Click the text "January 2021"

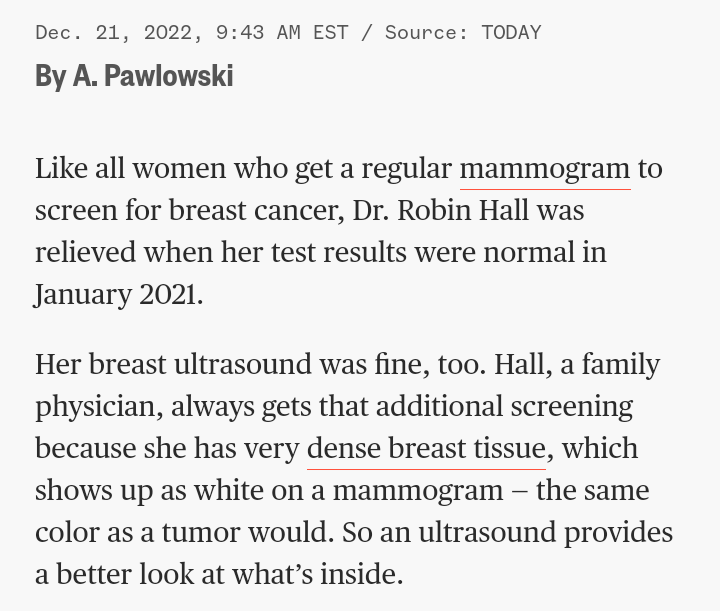(118, 295)
